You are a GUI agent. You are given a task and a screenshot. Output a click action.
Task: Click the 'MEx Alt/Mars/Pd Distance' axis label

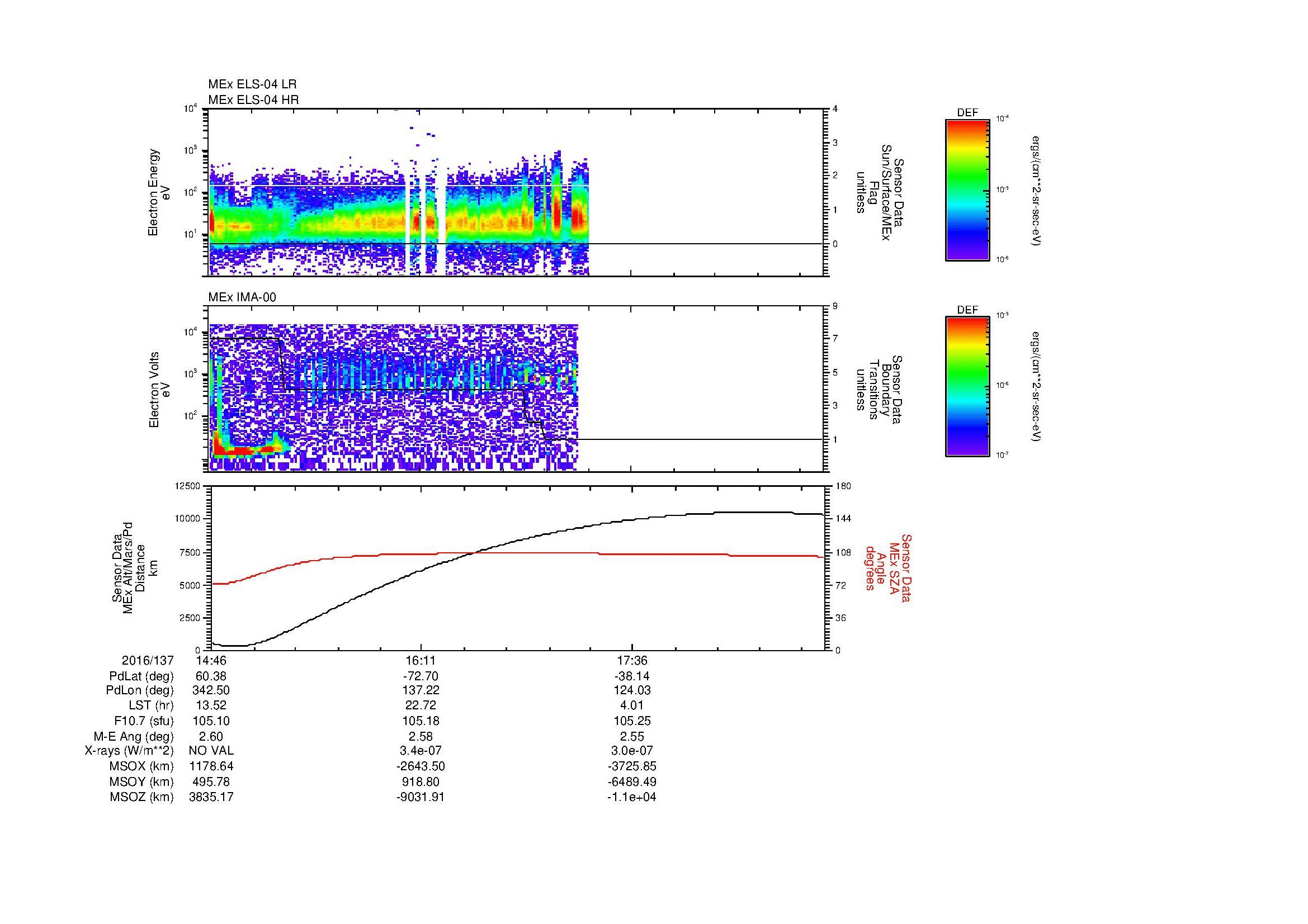click(134, 567)
